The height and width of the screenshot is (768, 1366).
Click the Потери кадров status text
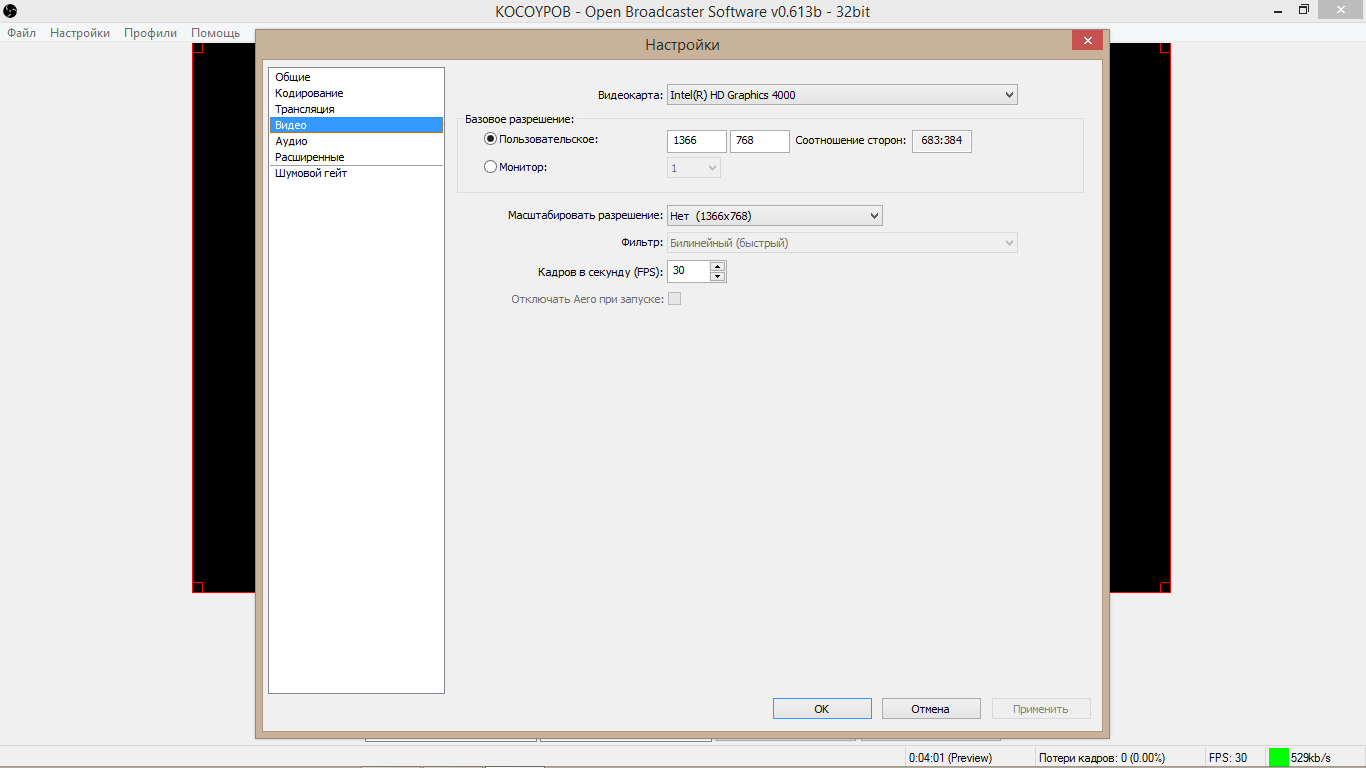click(1102, 758)
